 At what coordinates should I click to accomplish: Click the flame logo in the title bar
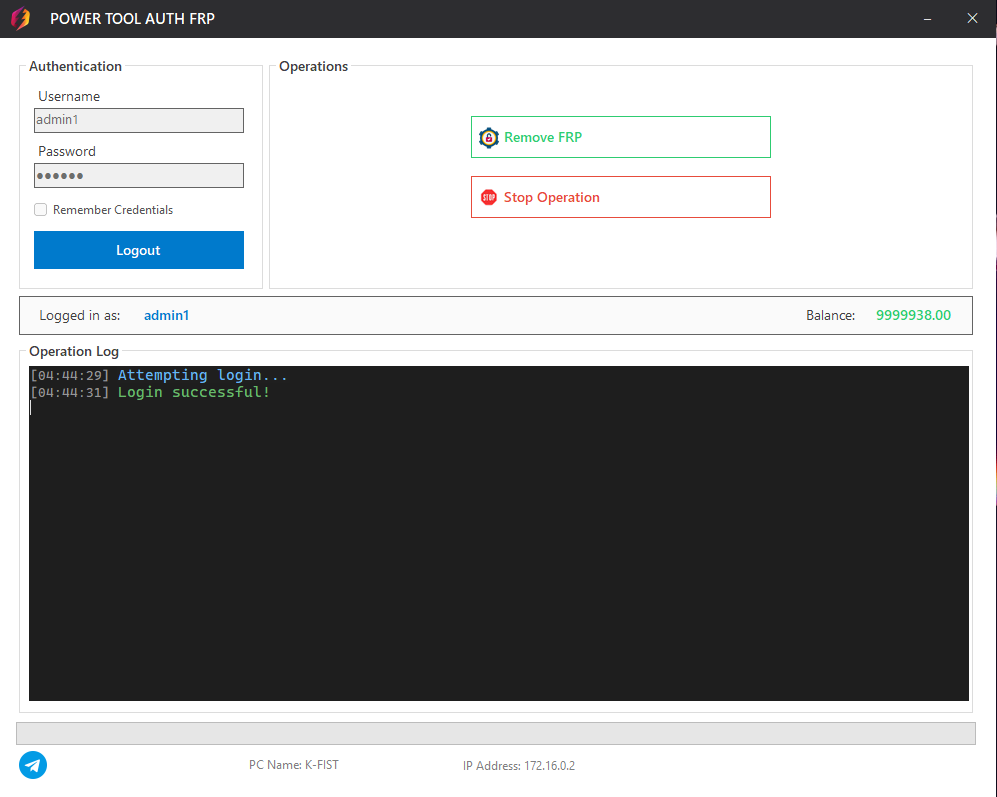[x=20, y=18]
